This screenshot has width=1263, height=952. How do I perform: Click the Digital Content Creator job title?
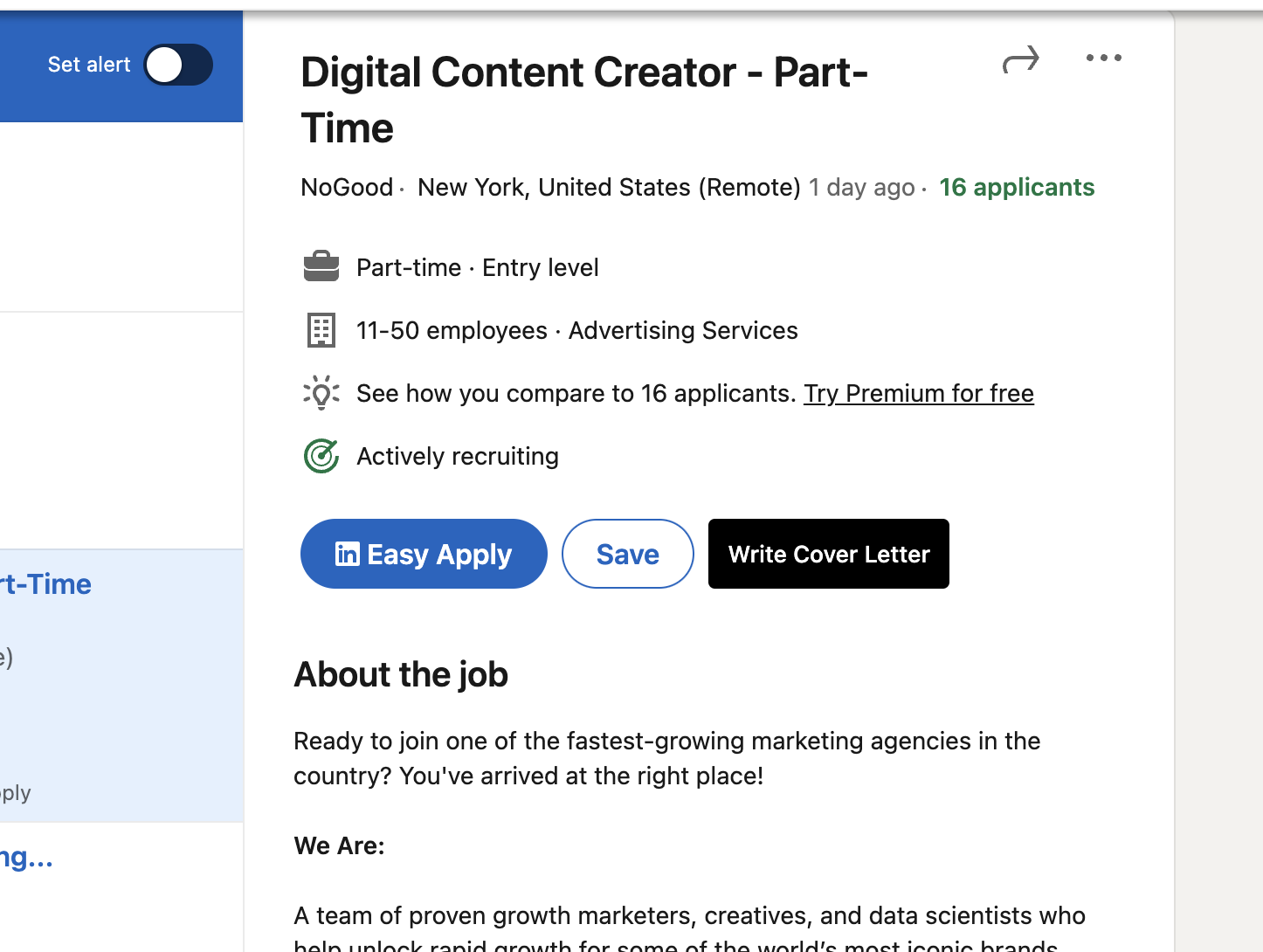click(x=583, y=100)
